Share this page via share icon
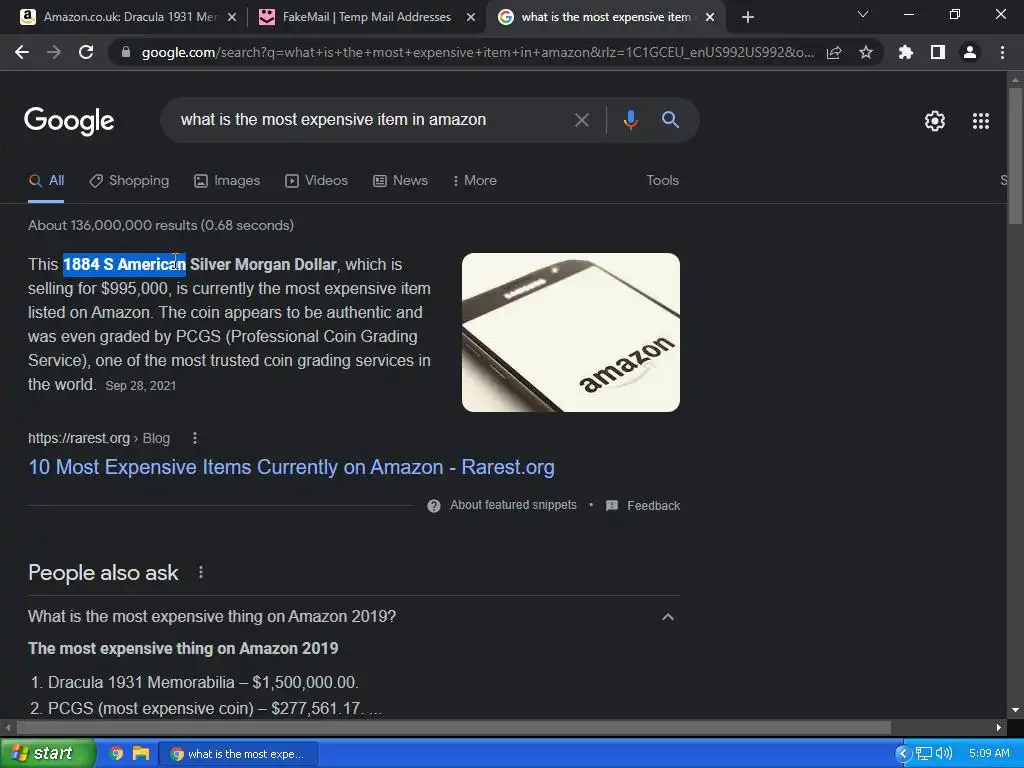Viewport: 1024px width, 768px height. (834, 52)
